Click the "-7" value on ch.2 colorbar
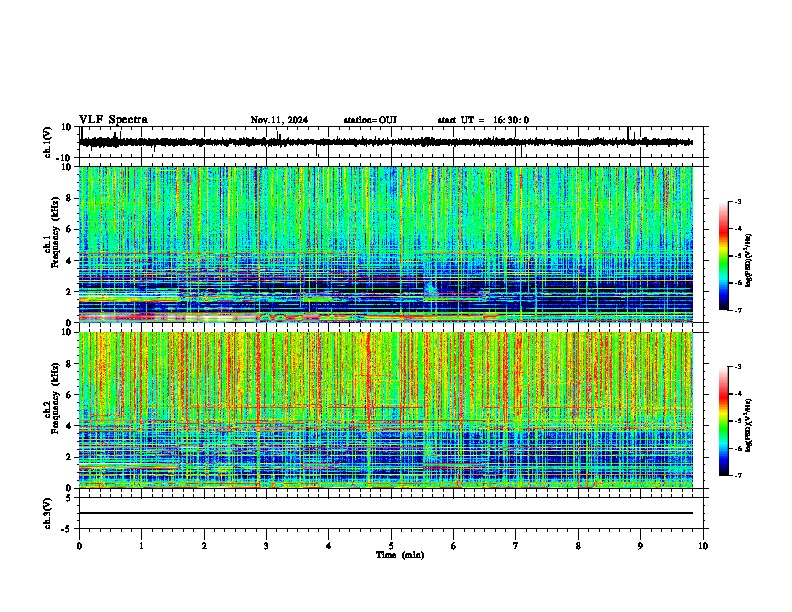The image size is (792, 612). pyautogui.click(x=737, y=475)
